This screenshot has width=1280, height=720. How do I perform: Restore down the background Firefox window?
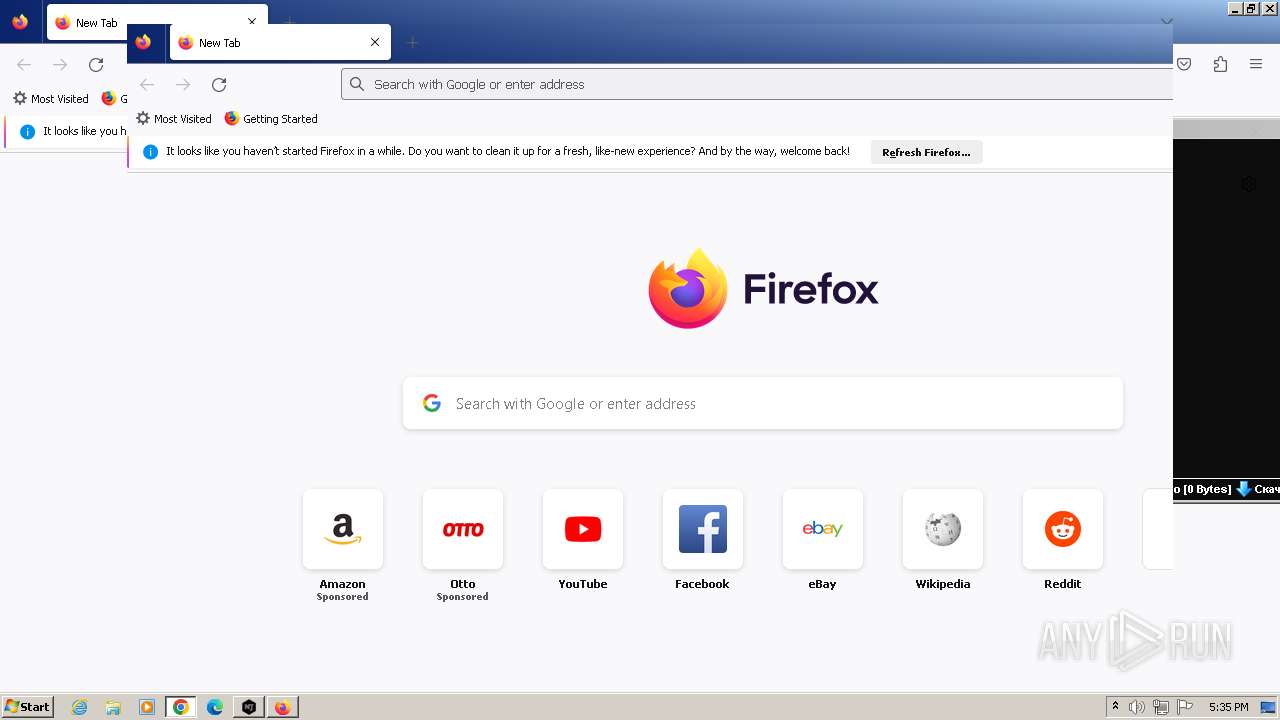(1251, 9)
